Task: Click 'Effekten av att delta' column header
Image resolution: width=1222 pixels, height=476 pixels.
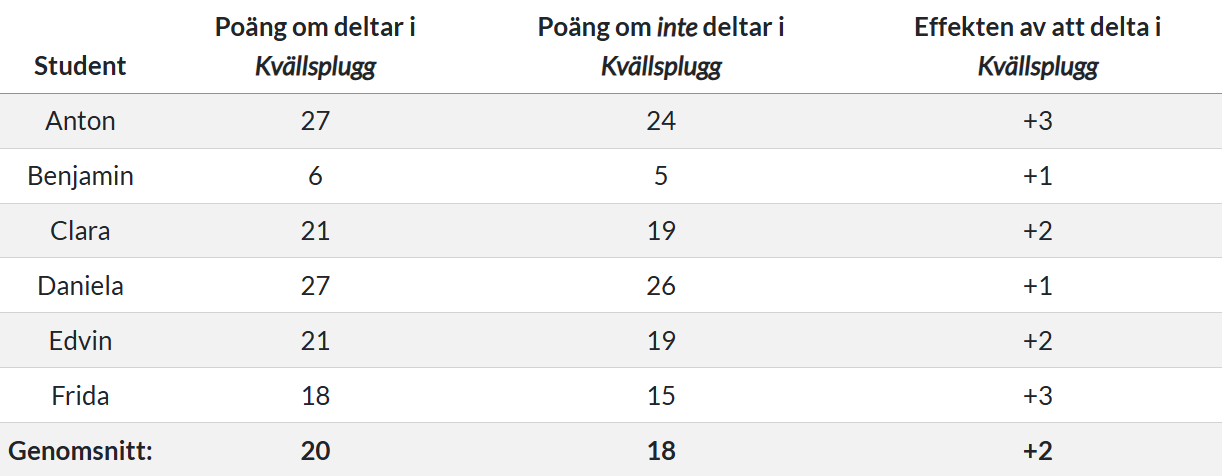Action: point(1037,46)
